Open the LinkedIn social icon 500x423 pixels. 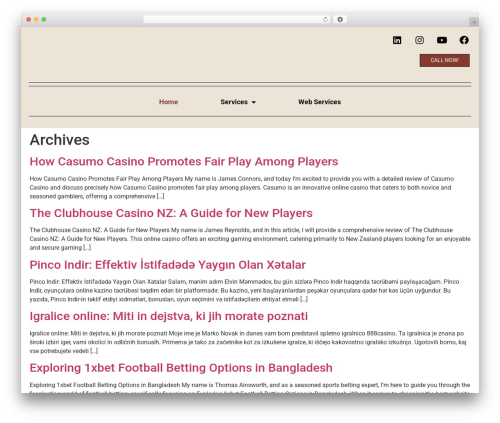[397, 40]
